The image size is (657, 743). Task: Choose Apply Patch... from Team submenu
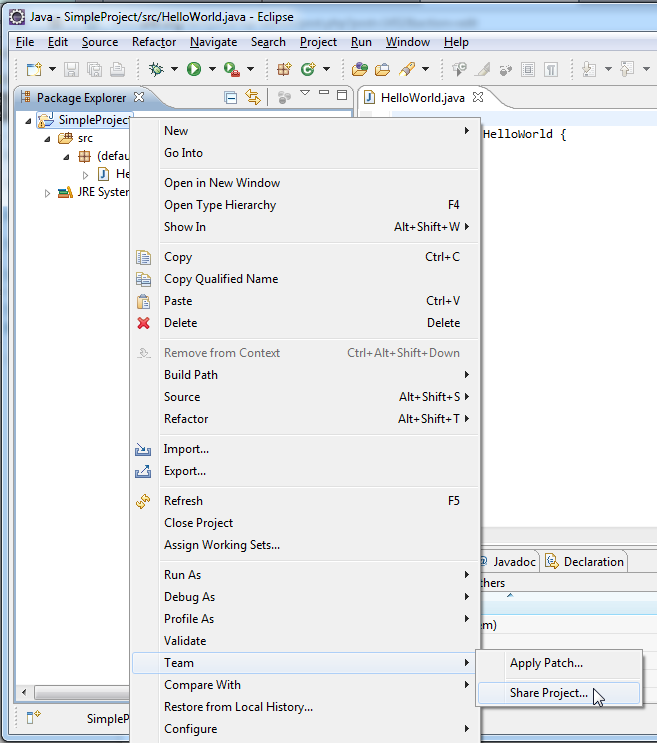559,663
